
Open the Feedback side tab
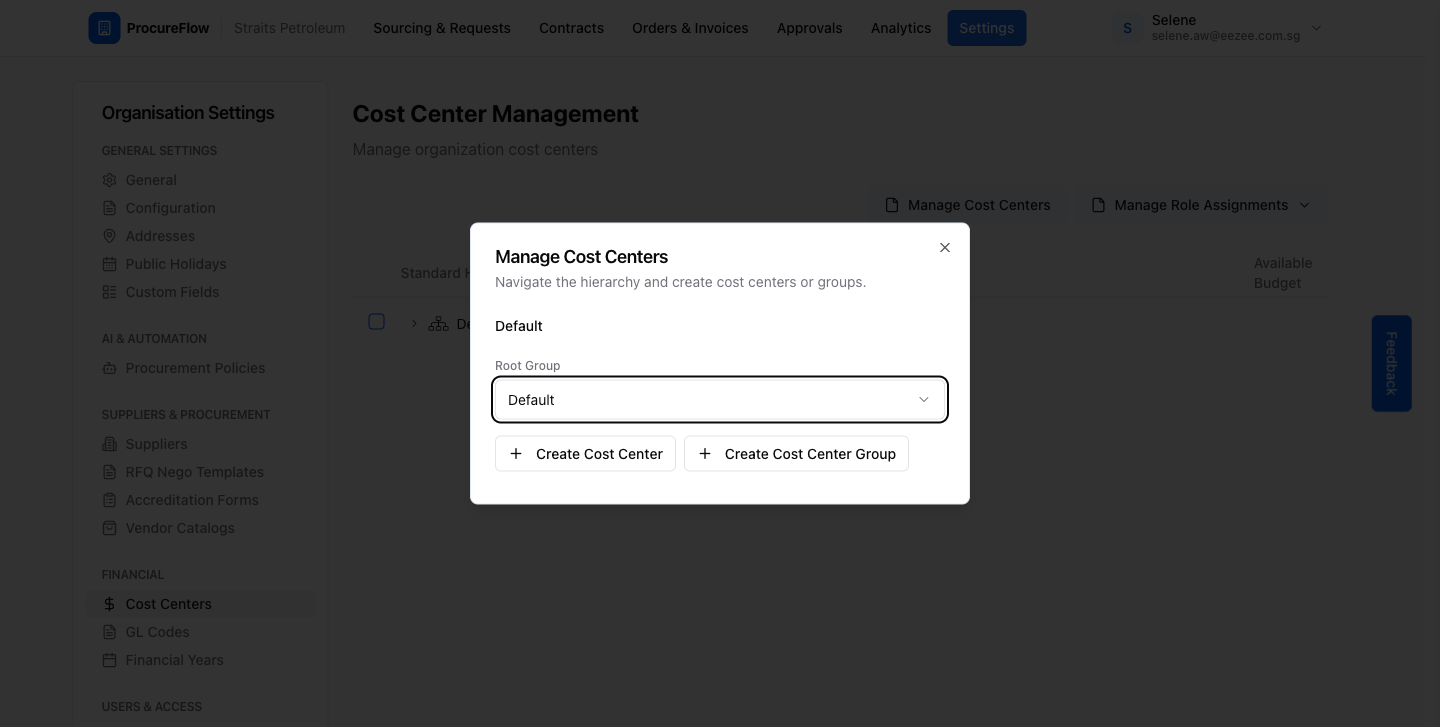pyautogui.click(x=1391, y=364)
